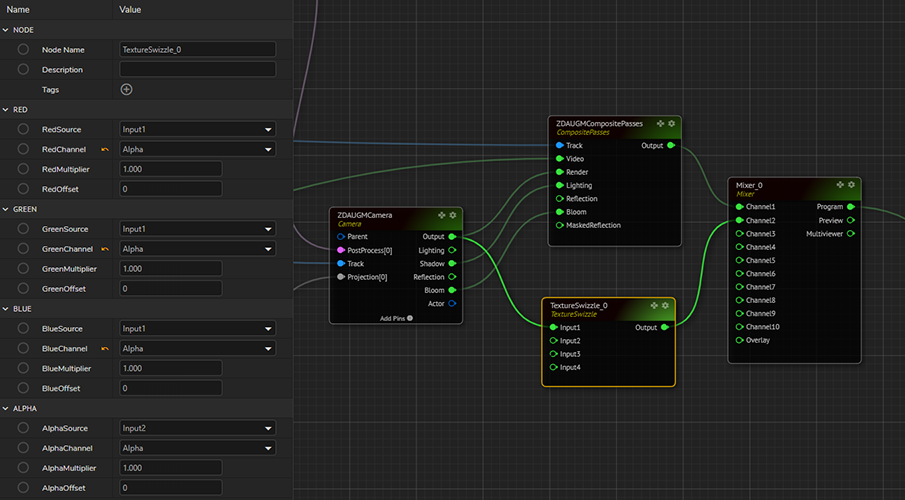Add a tag with the plus icon
905x500 pixels.
[126, 89]
